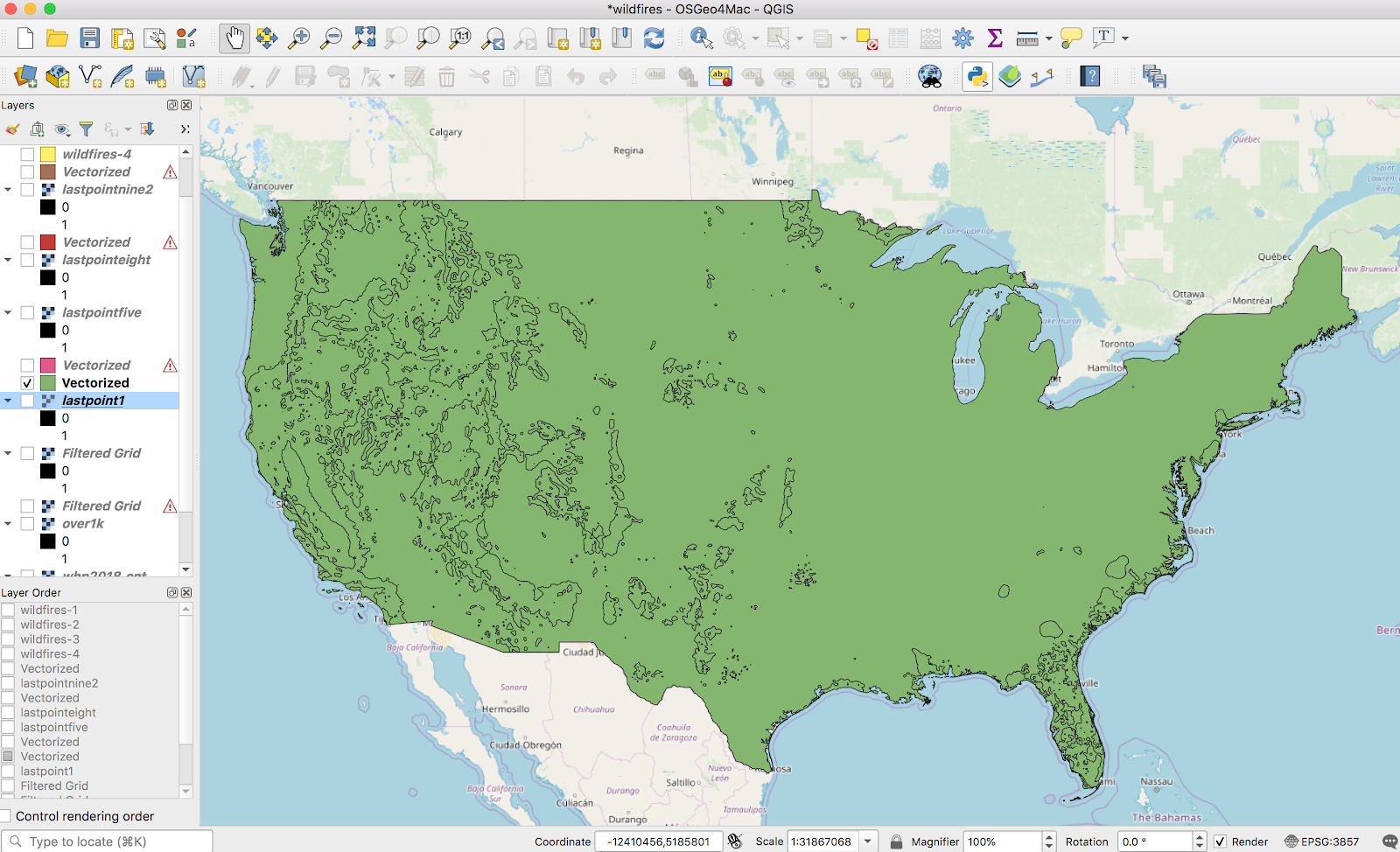Click the EPSG:3857 projection button
Image resolution: width=1400 pixels, height=852 pixels.
point(1321,842)
